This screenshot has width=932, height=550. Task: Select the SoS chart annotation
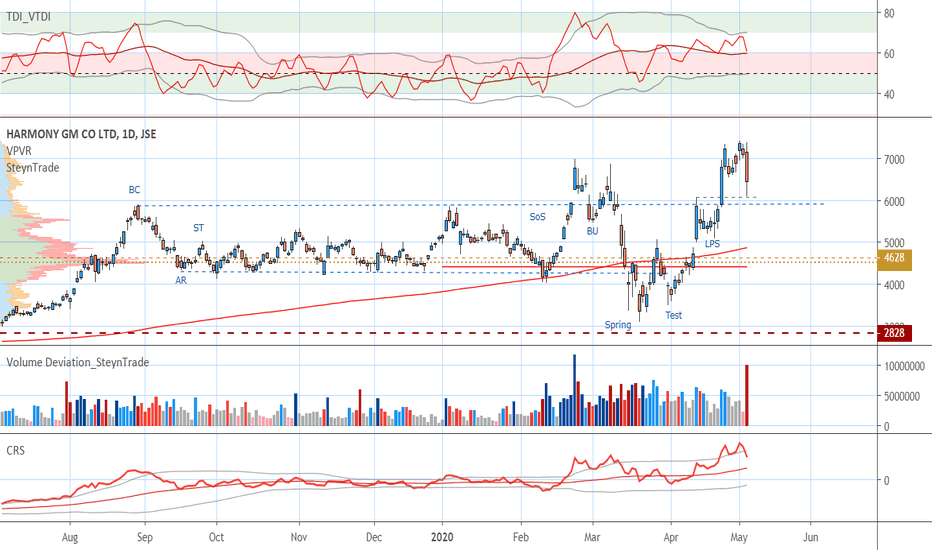click(x=537, y=217)
